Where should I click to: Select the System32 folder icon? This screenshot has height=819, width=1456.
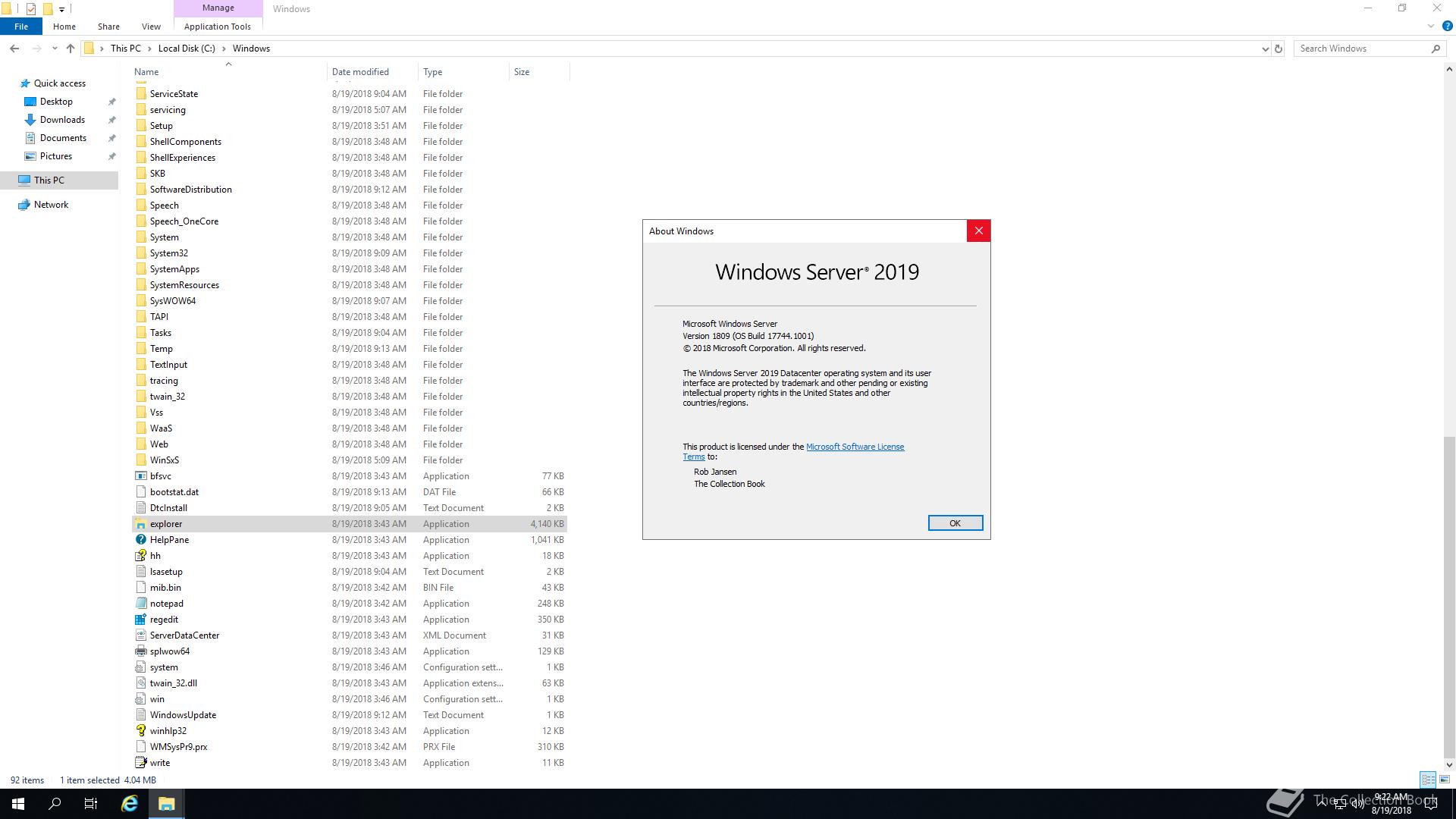pyautogui.click(x=140, y=253)
